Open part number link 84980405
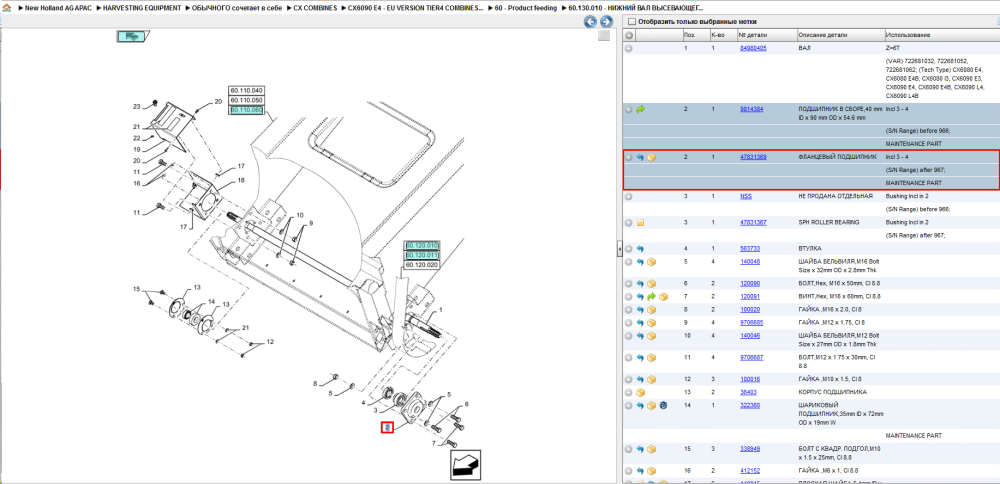 pyautogui.click(x=753, y=48)
